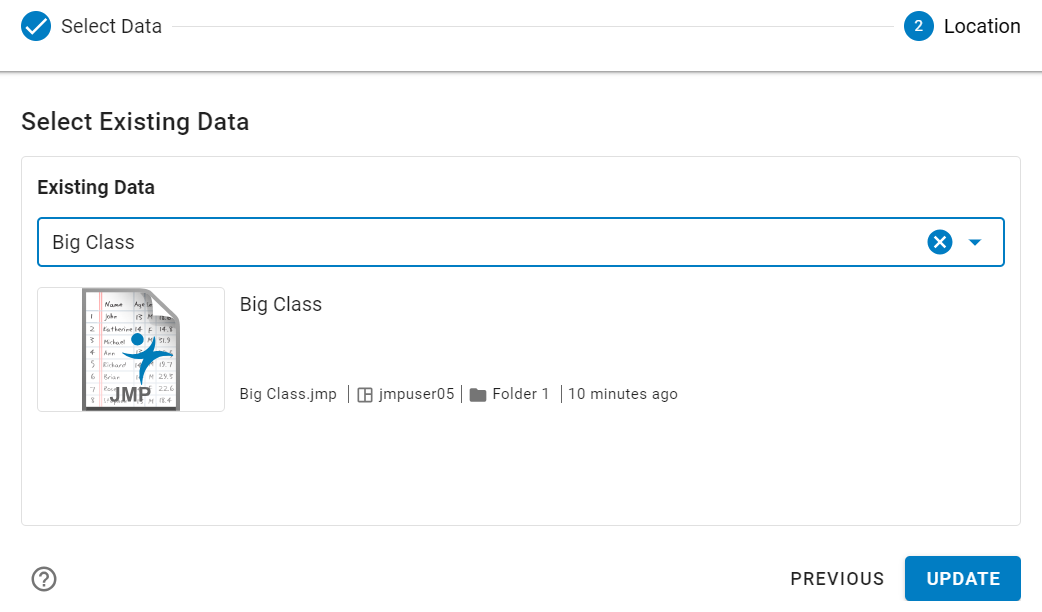
Task: Click the checkmark on the Select Data step
Action: [36, 26]
